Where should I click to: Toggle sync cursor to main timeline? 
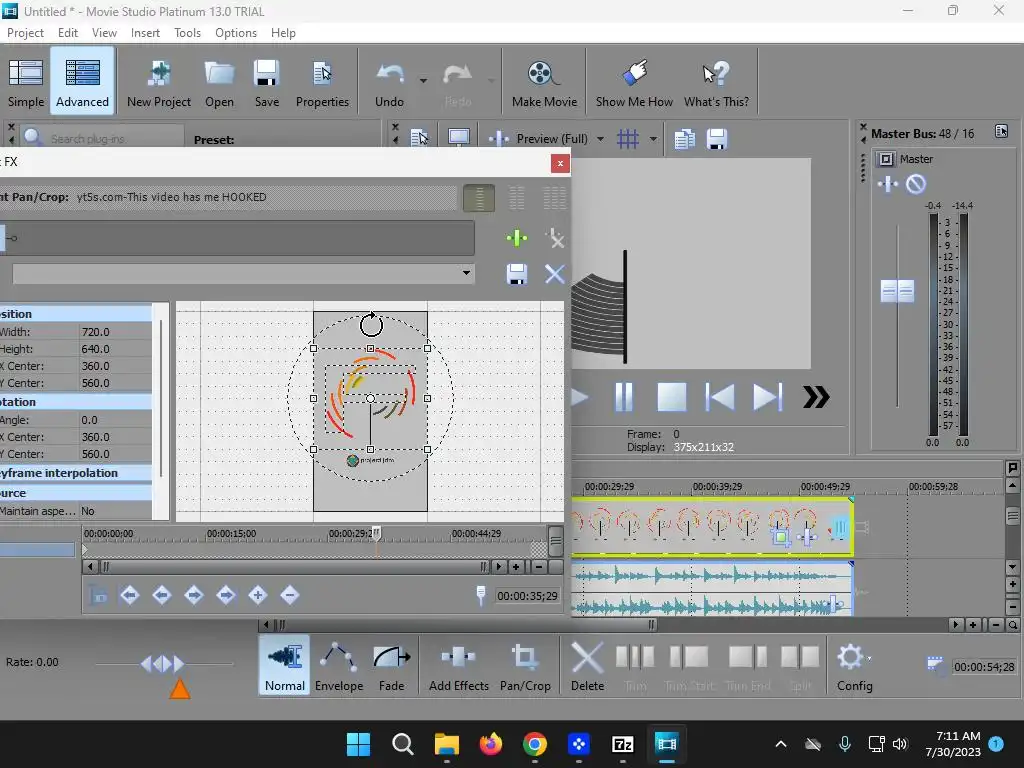(98, 595)
